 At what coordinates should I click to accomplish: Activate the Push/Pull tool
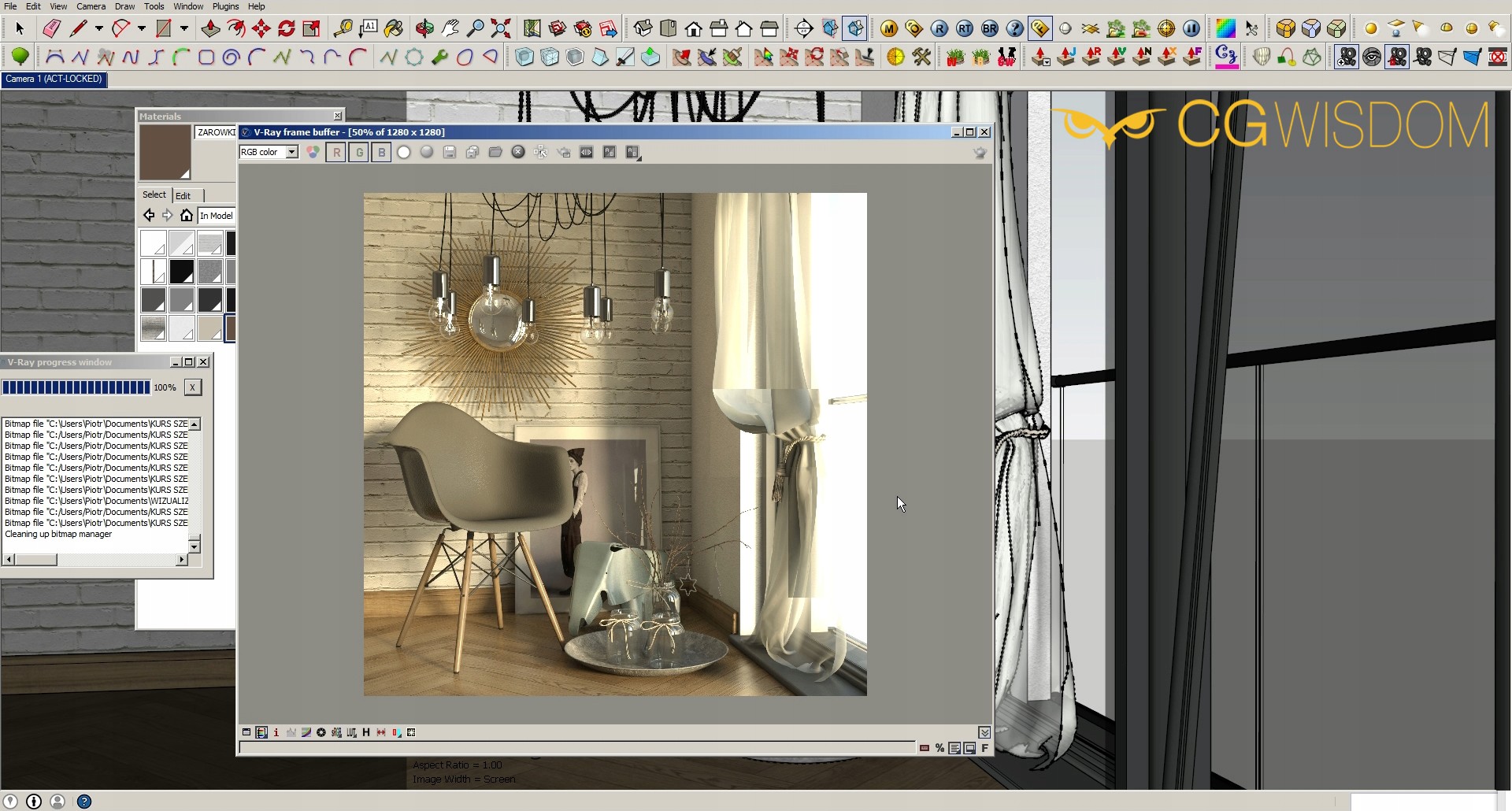(210, 29)
